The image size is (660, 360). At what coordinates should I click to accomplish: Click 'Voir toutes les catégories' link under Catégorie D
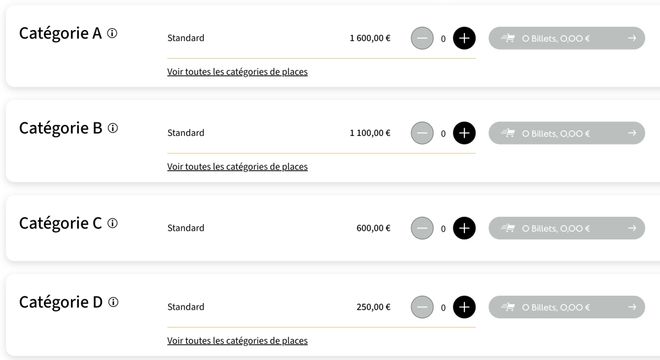237,341
